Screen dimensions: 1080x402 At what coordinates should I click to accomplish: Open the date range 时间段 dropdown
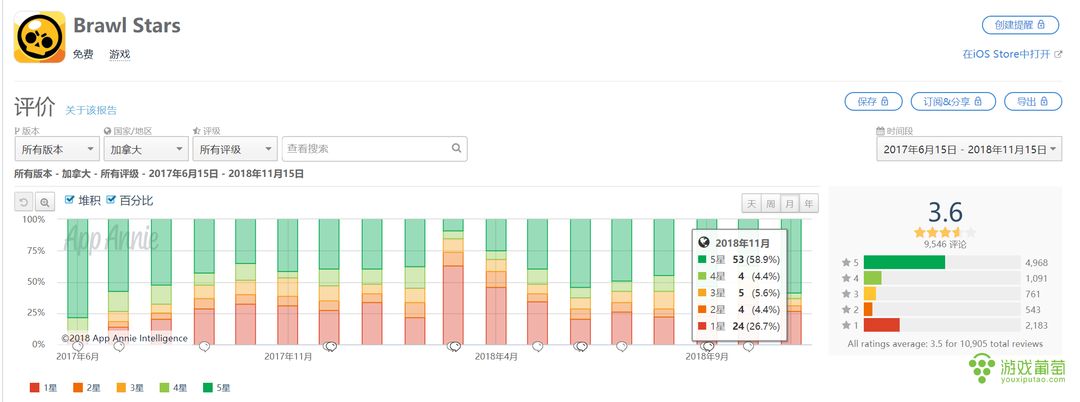pyautogui.click(x=969, y=149)
